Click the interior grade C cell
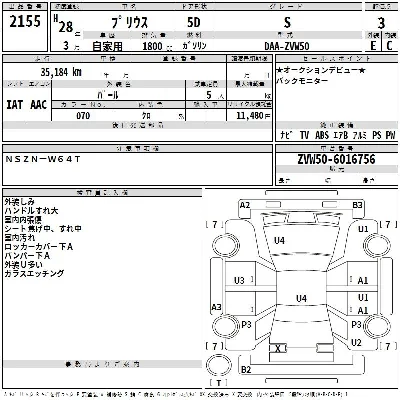Viewport: 400px width, 400px height. point(389,45)
